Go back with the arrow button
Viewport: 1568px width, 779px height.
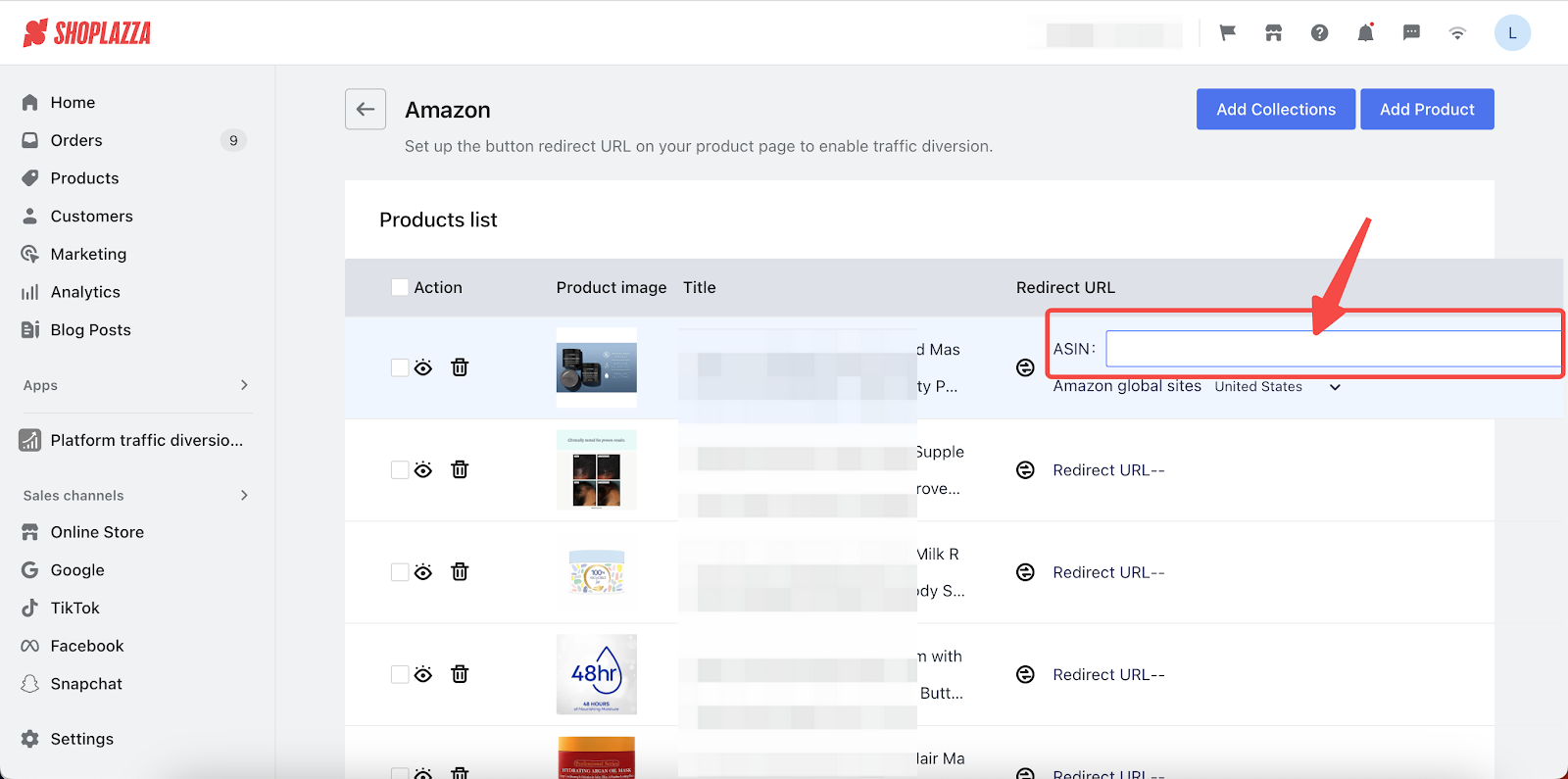click(366, 109)
